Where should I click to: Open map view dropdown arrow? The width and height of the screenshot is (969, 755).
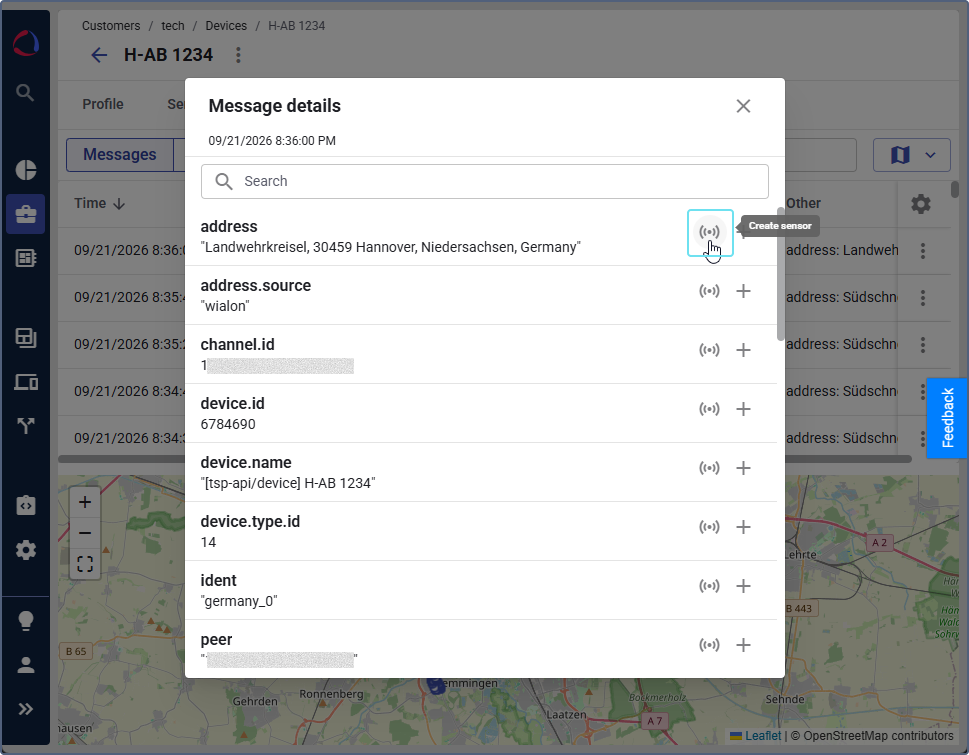(930, 154)
